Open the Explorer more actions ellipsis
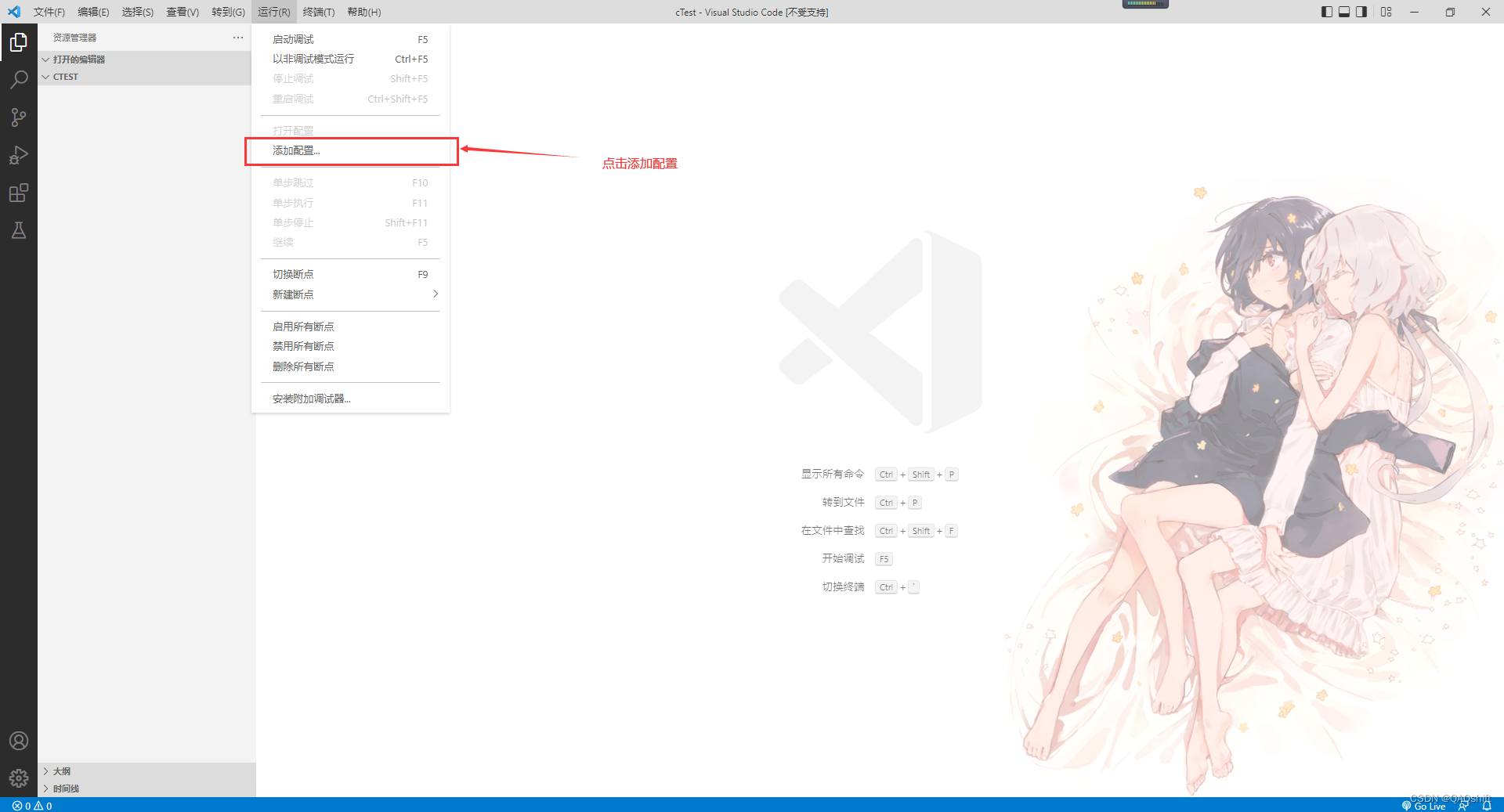Viewport: 1504px width, 812px height. [238, 38]
